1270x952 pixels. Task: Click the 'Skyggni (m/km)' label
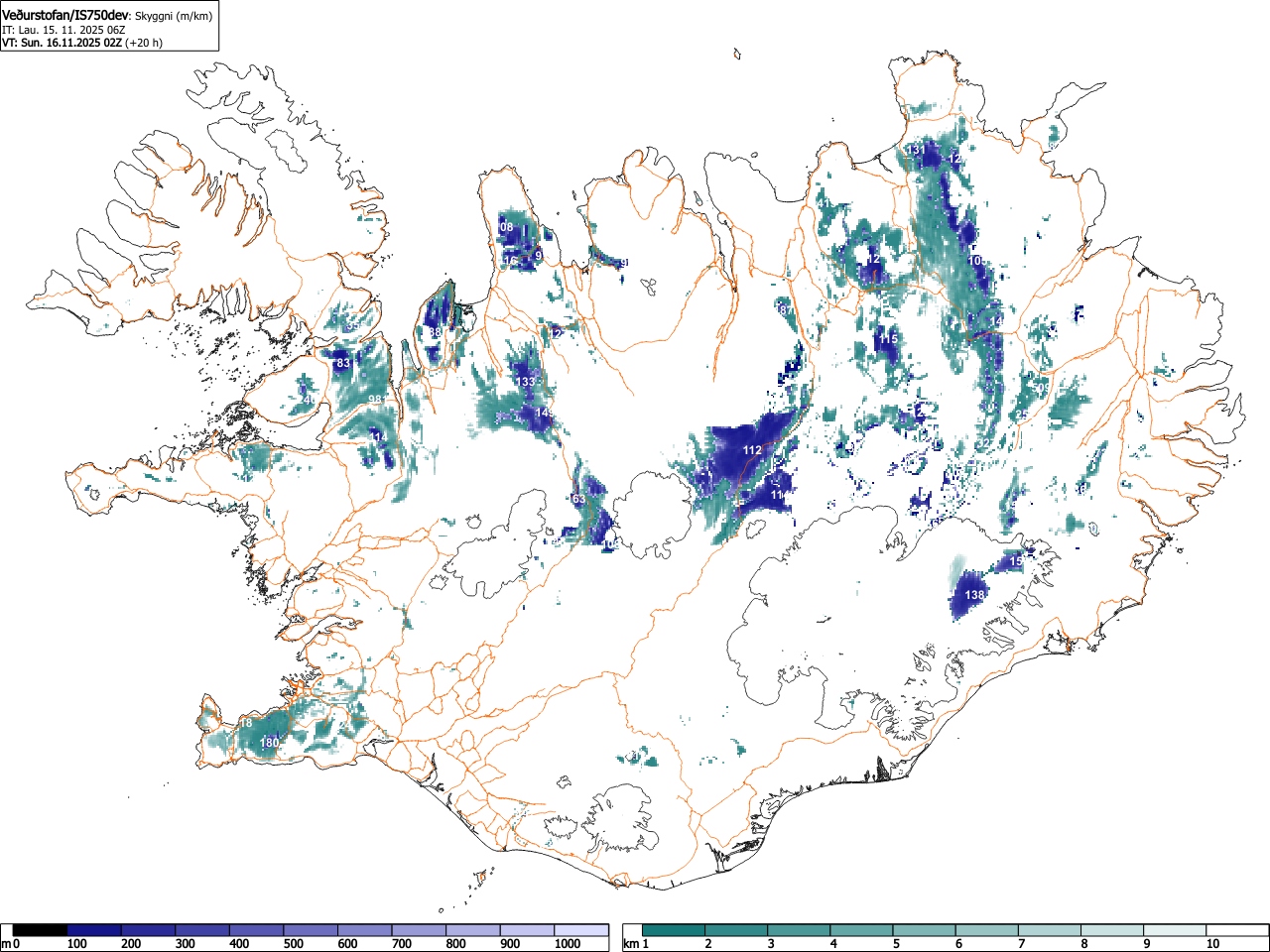173,16
